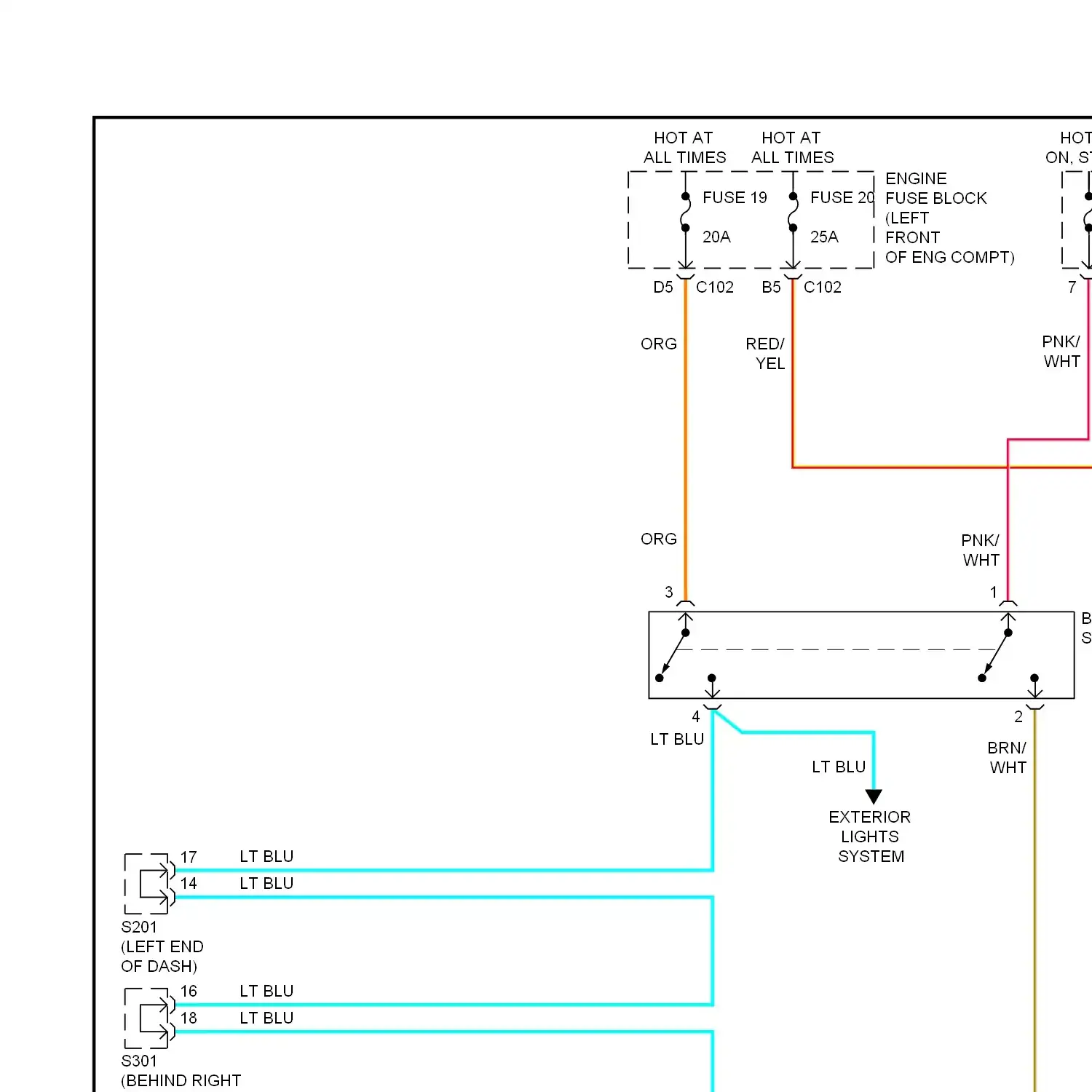Click the PNK/WHT label above terminal 1

[981, 550]
